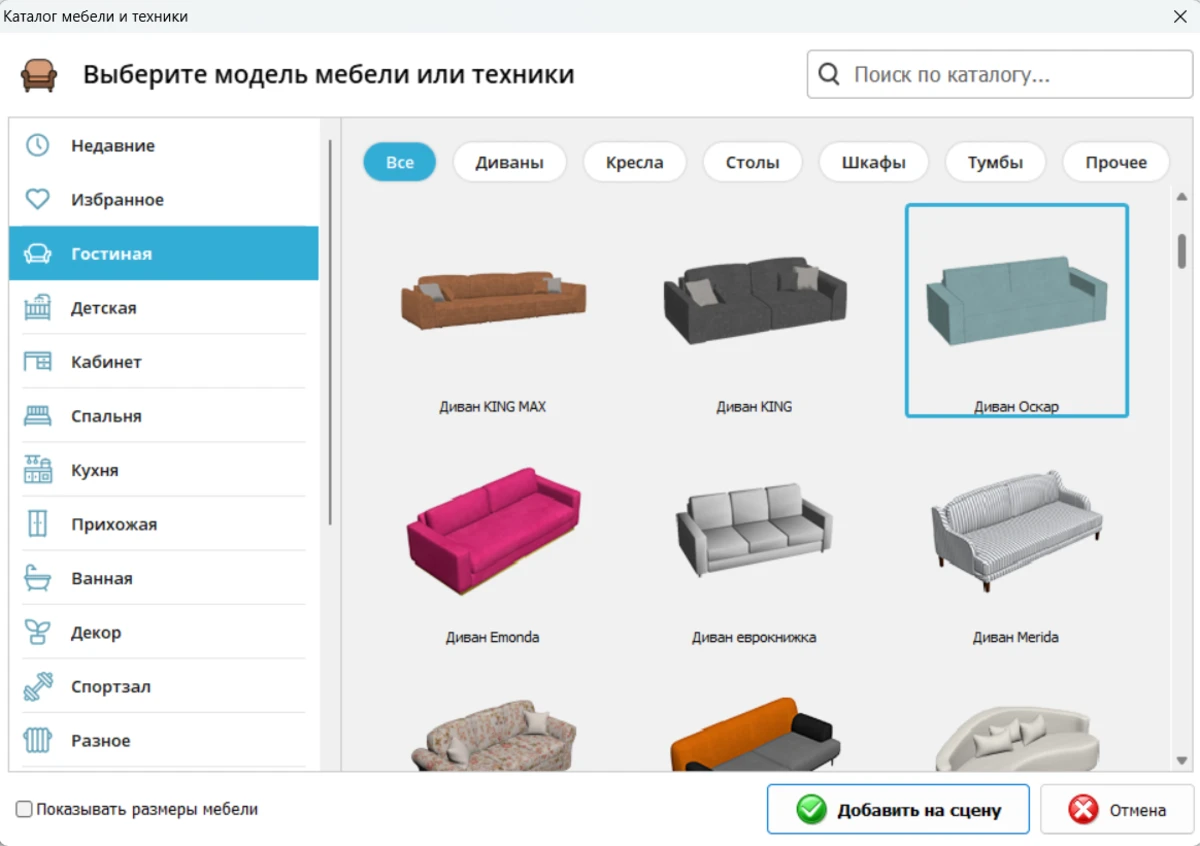Close the catalog dialog window
Image resolution: width=1200 pixels, height=846 pixels.
(x=1179, y=16)
